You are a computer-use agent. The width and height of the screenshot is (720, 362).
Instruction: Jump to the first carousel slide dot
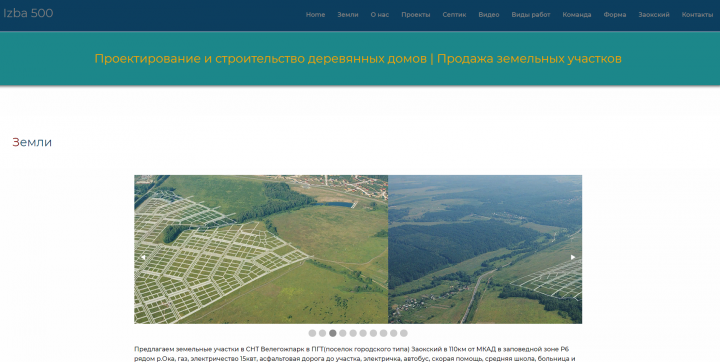coord(312,333)
